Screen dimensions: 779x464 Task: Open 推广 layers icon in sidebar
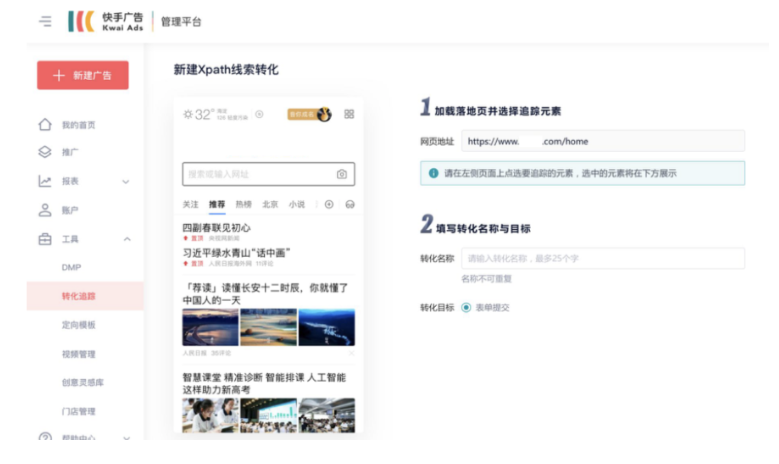tap(44, 152)
